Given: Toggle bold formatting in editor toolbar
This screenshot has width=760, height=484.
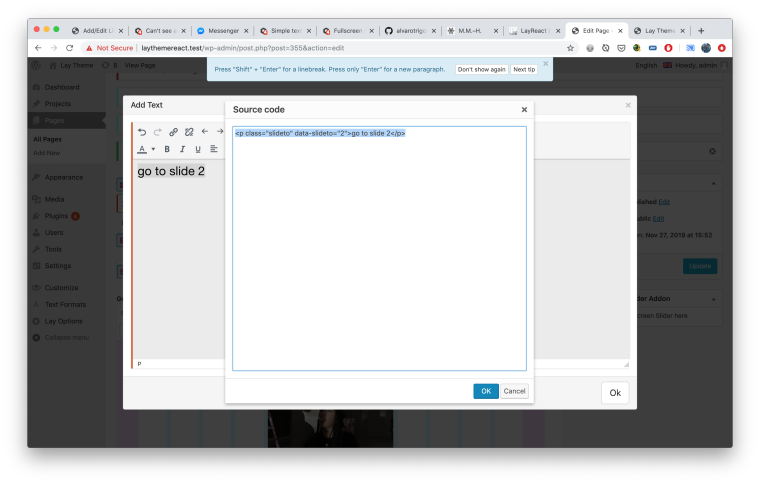Looking at the screenshot, I should click(167, 149).
